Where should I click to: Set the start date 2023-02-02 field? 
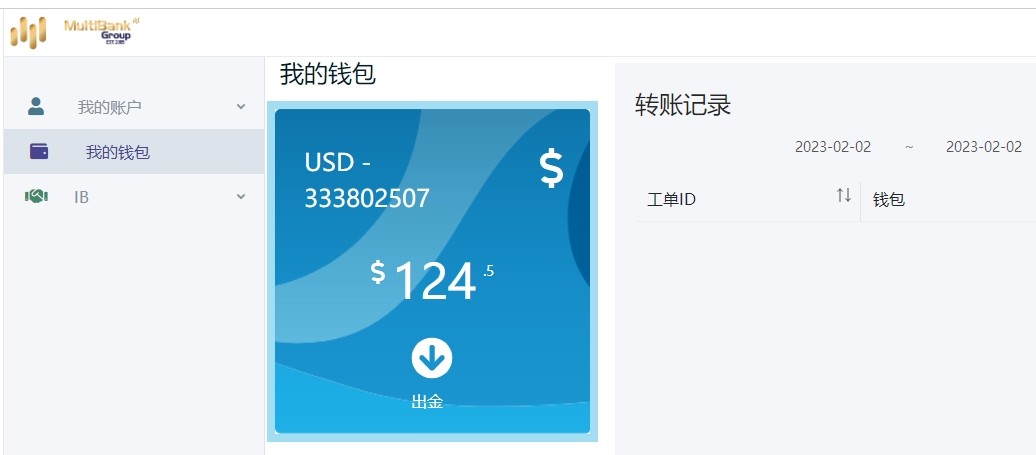832,147
